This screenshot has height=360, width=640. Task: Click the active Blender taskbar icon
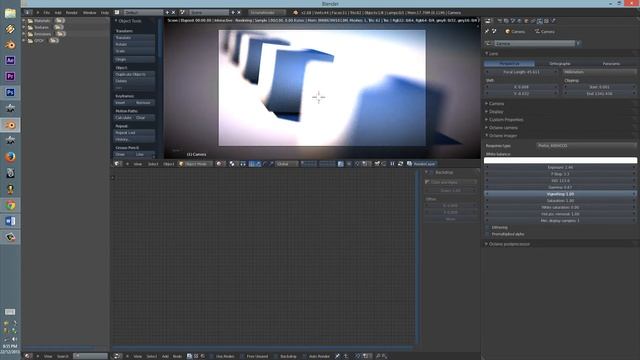[x=10, y=125]
